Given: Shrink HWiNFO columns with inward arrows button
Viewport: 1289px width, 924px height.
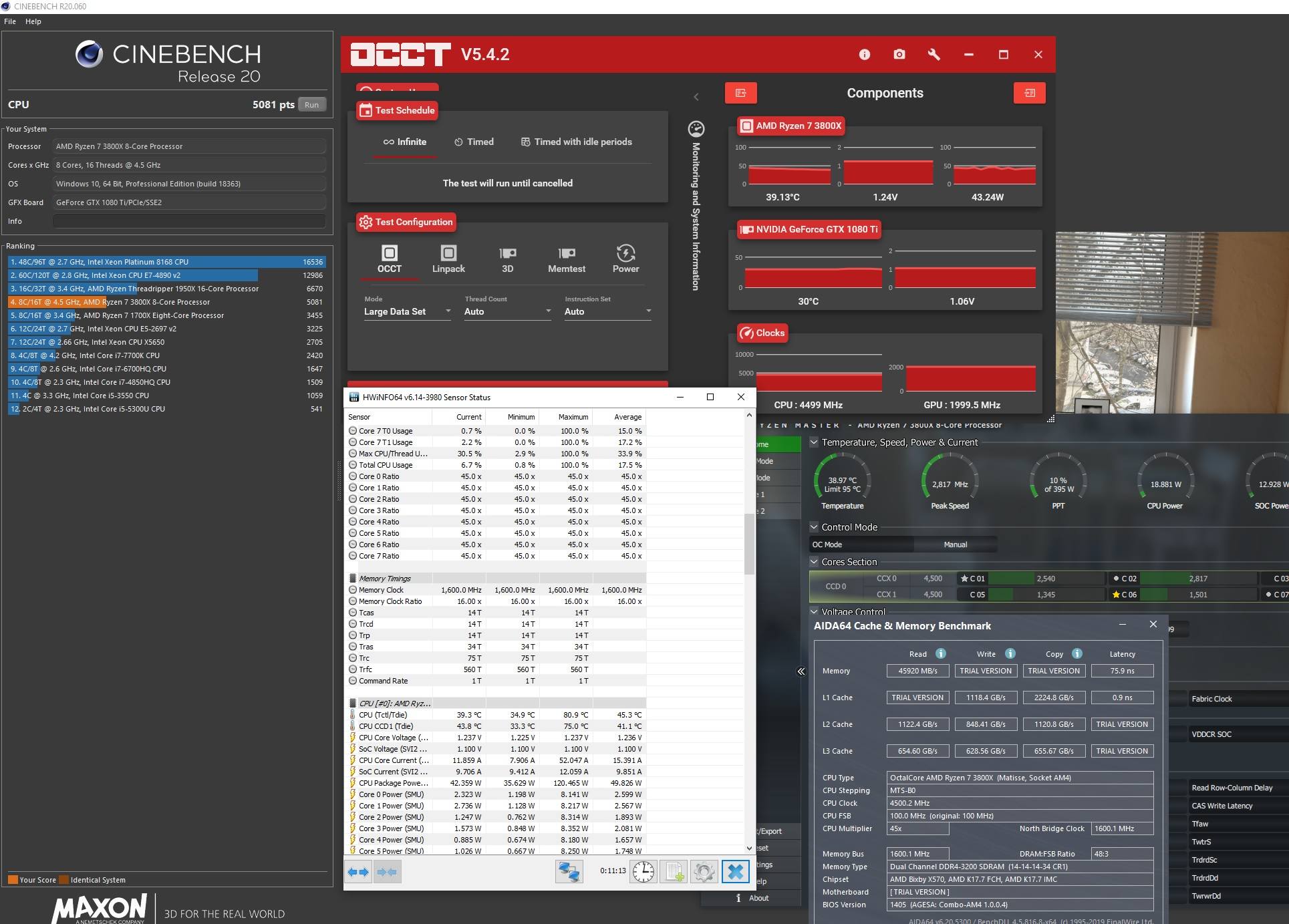Looking at the screenshot, I should point(387,872).
